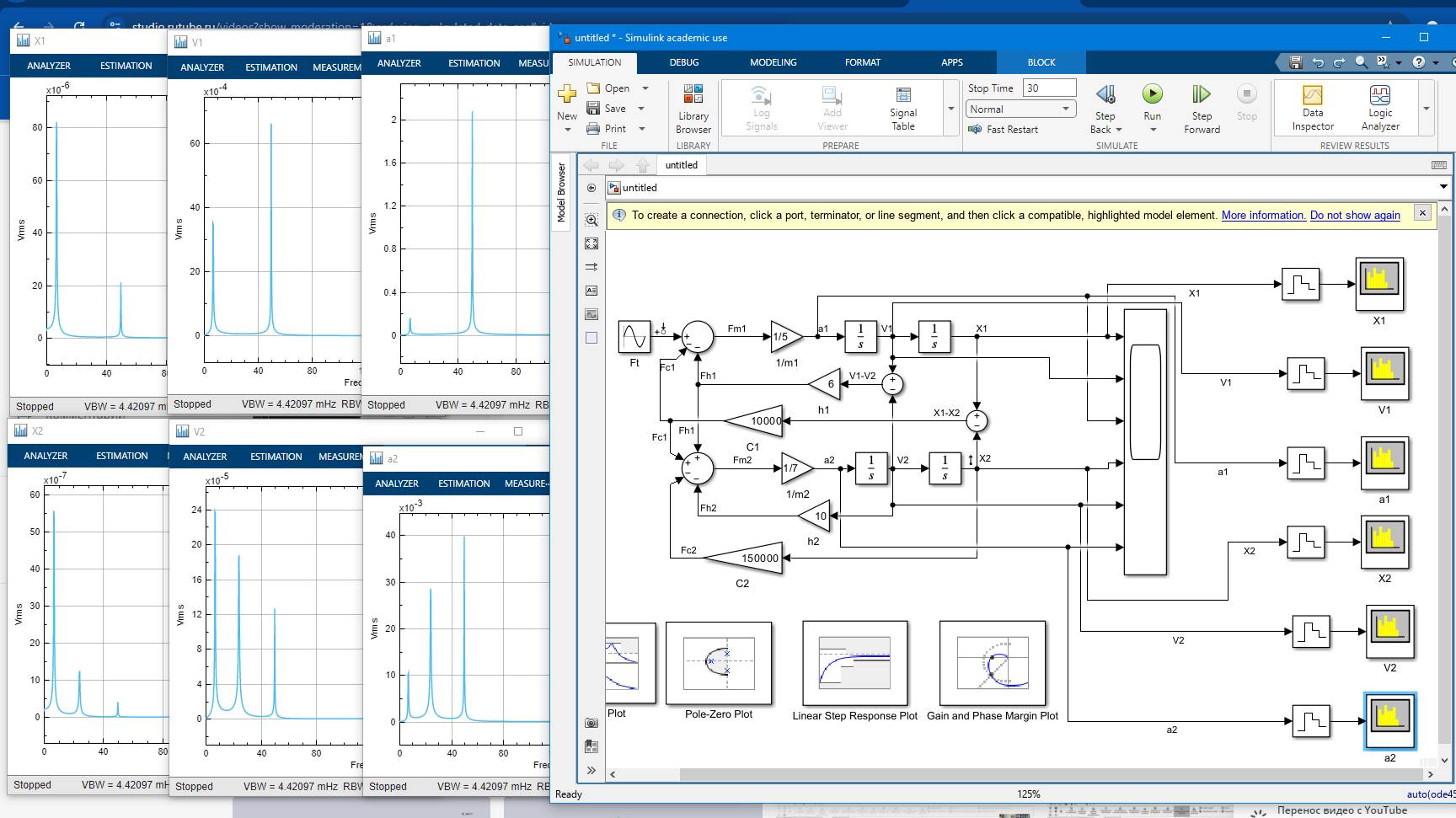Switch to the DEBUG ribbon tab

[684, 61]
